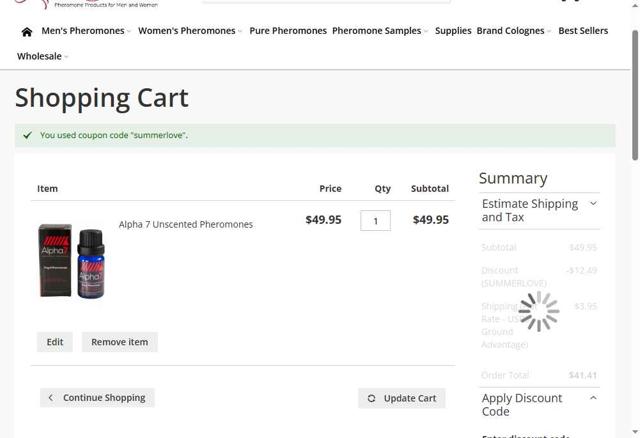Screen dimensions: 640x438
Task: Open Alpha 7 Unscented Pheromones product link
Action: (186, 224)
